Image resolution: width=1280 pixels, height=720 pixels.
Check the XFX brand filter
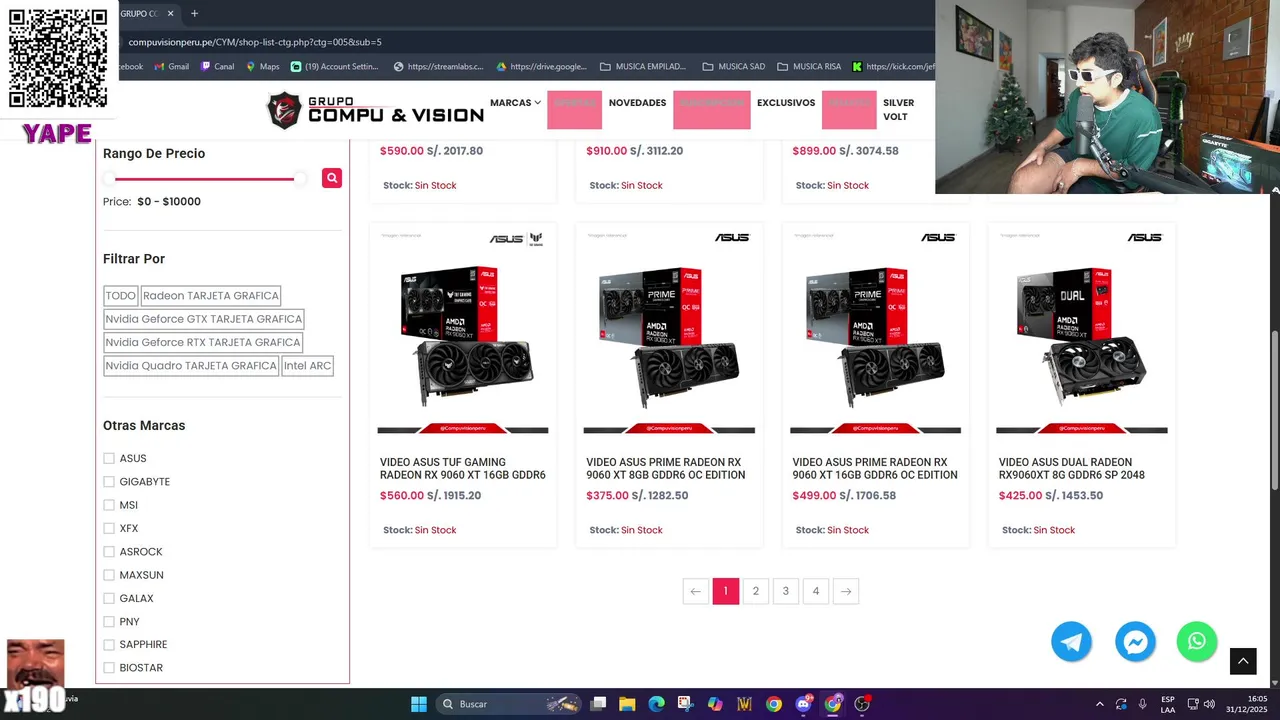(x=109, y=528)
